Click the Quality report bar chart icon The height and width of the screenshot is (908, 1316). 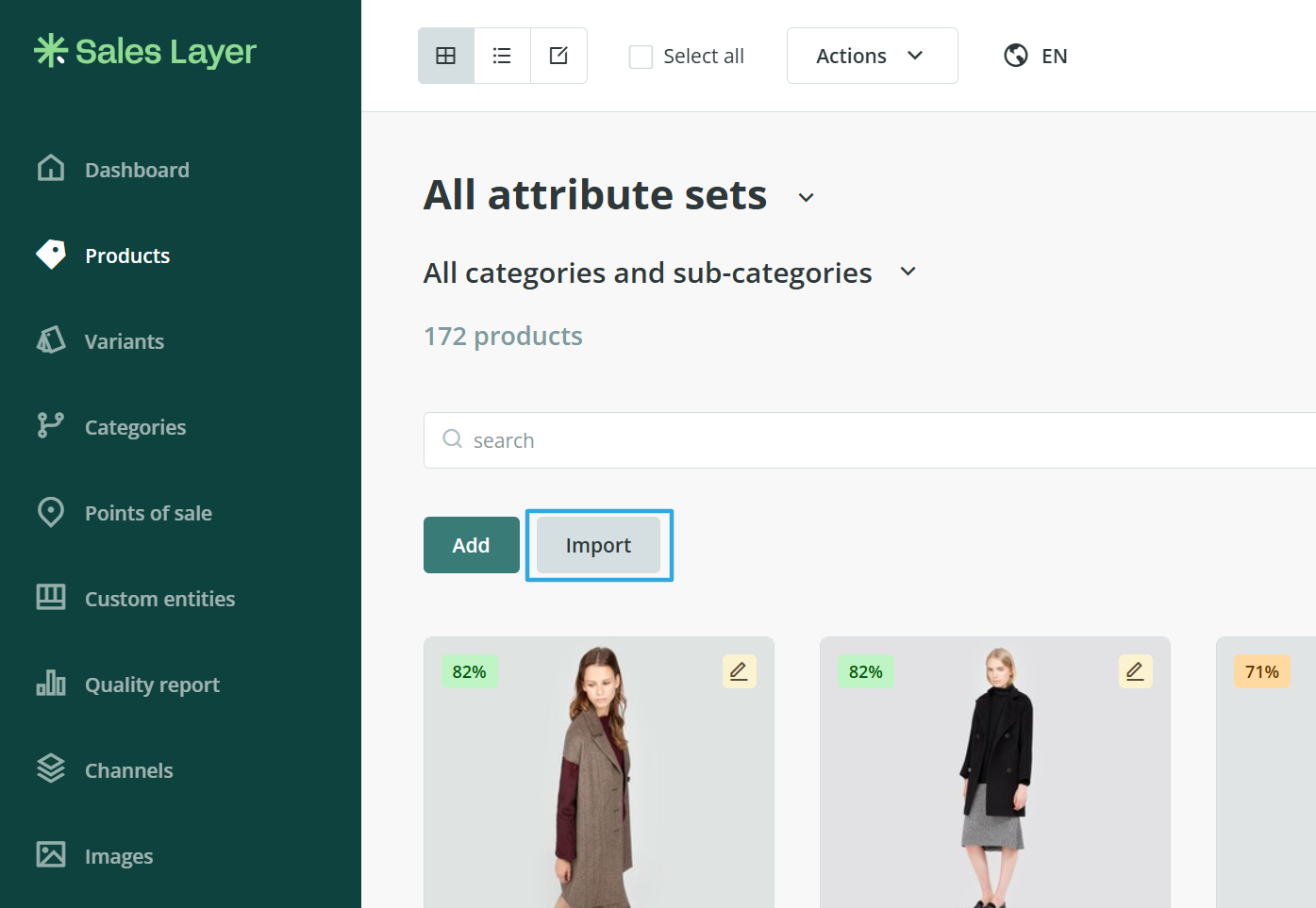[51, 683]
